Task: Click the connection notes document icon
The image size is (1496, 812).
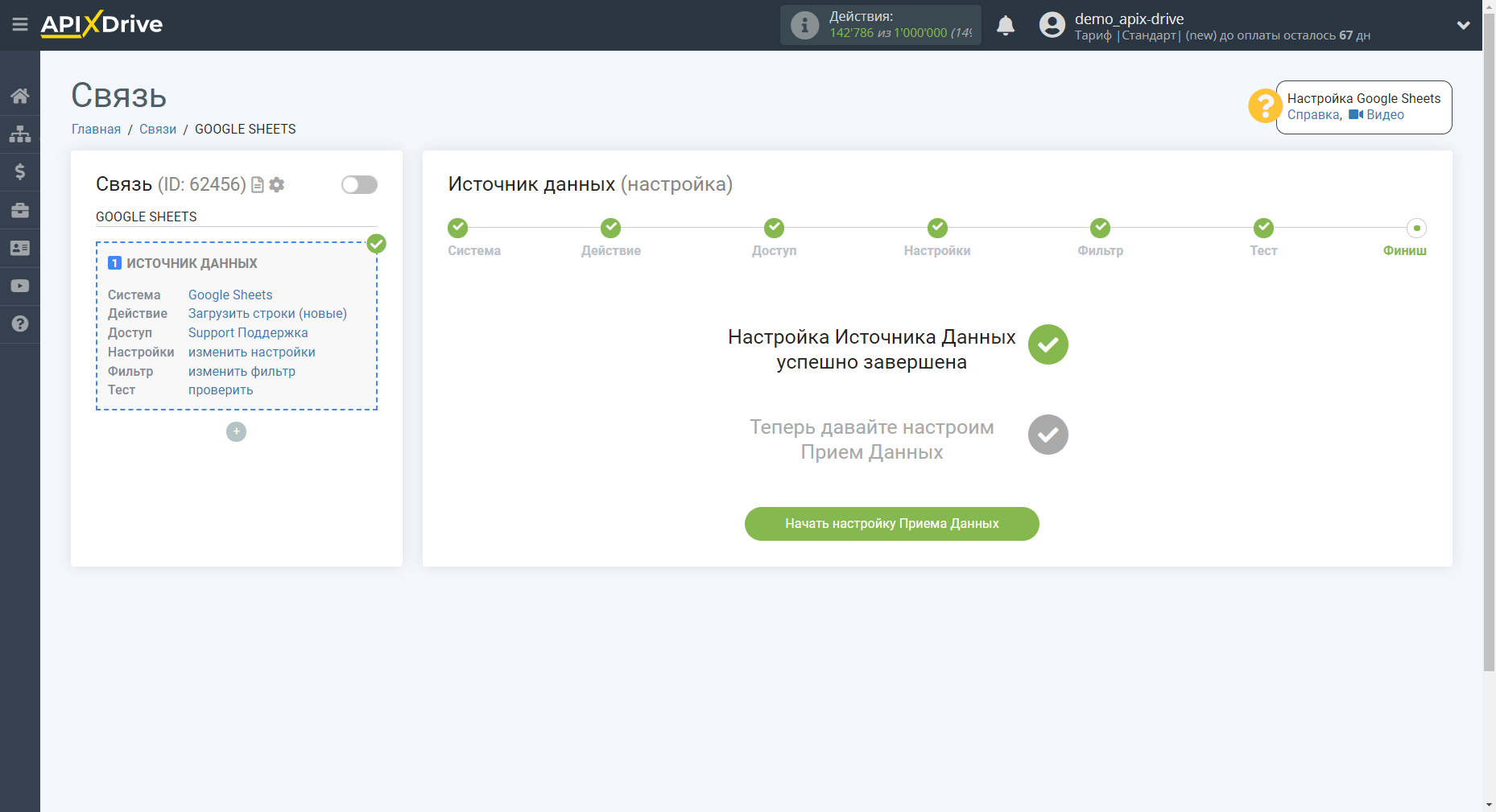Action: (258, 185)
